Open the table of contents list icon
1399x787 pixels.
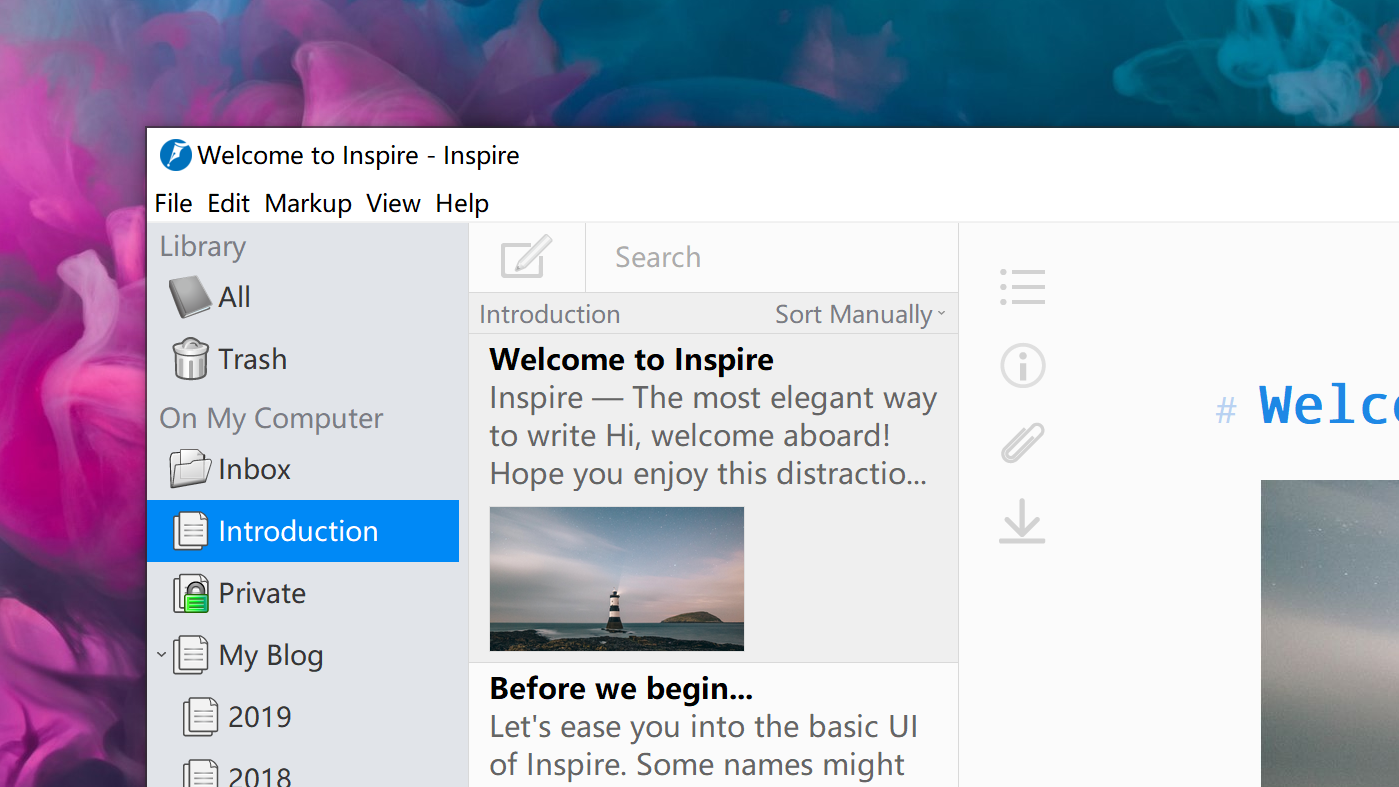[1022, 287]
